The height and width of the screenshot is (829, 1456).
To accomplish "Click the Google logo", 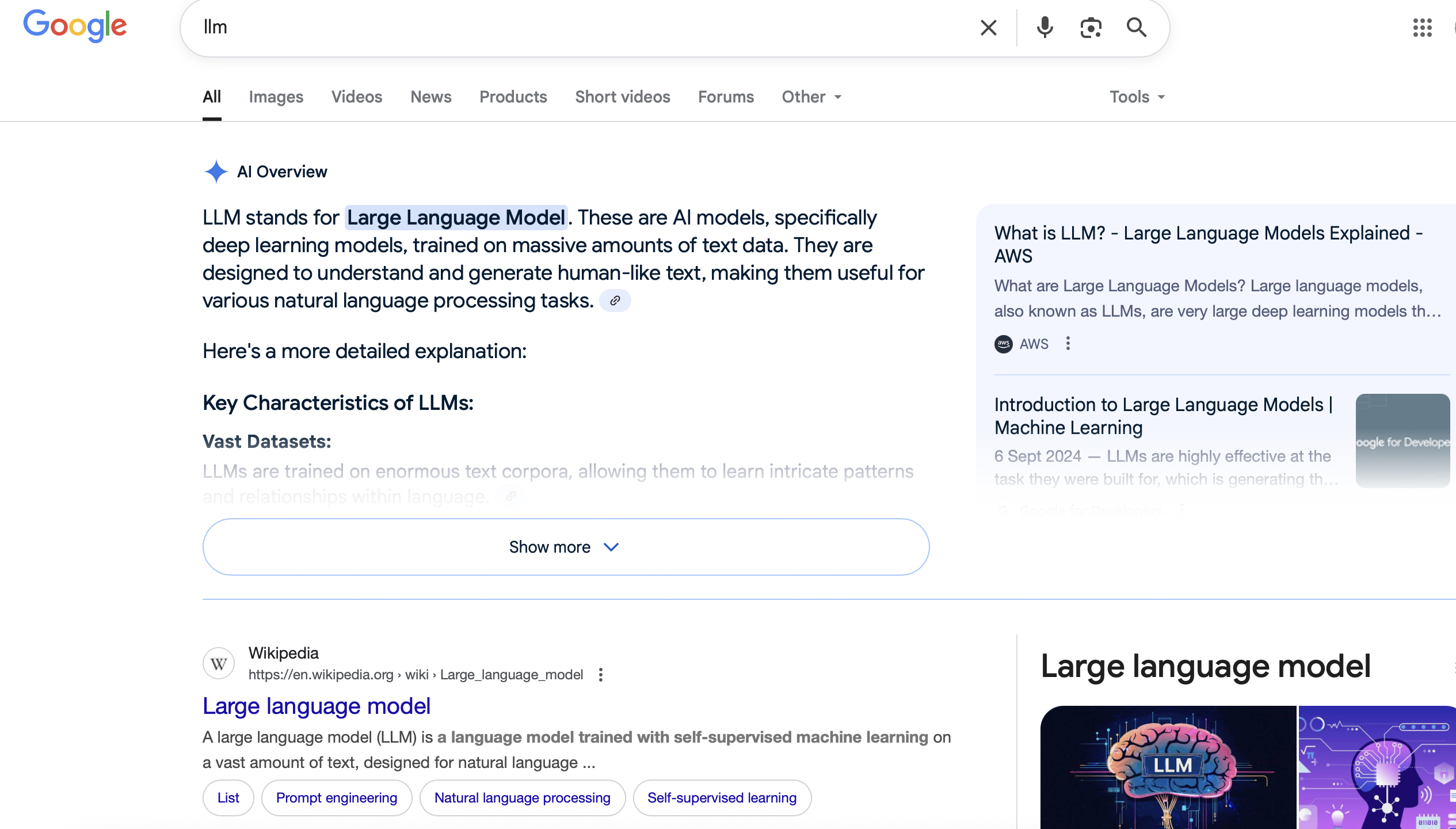I will [75, 26].
